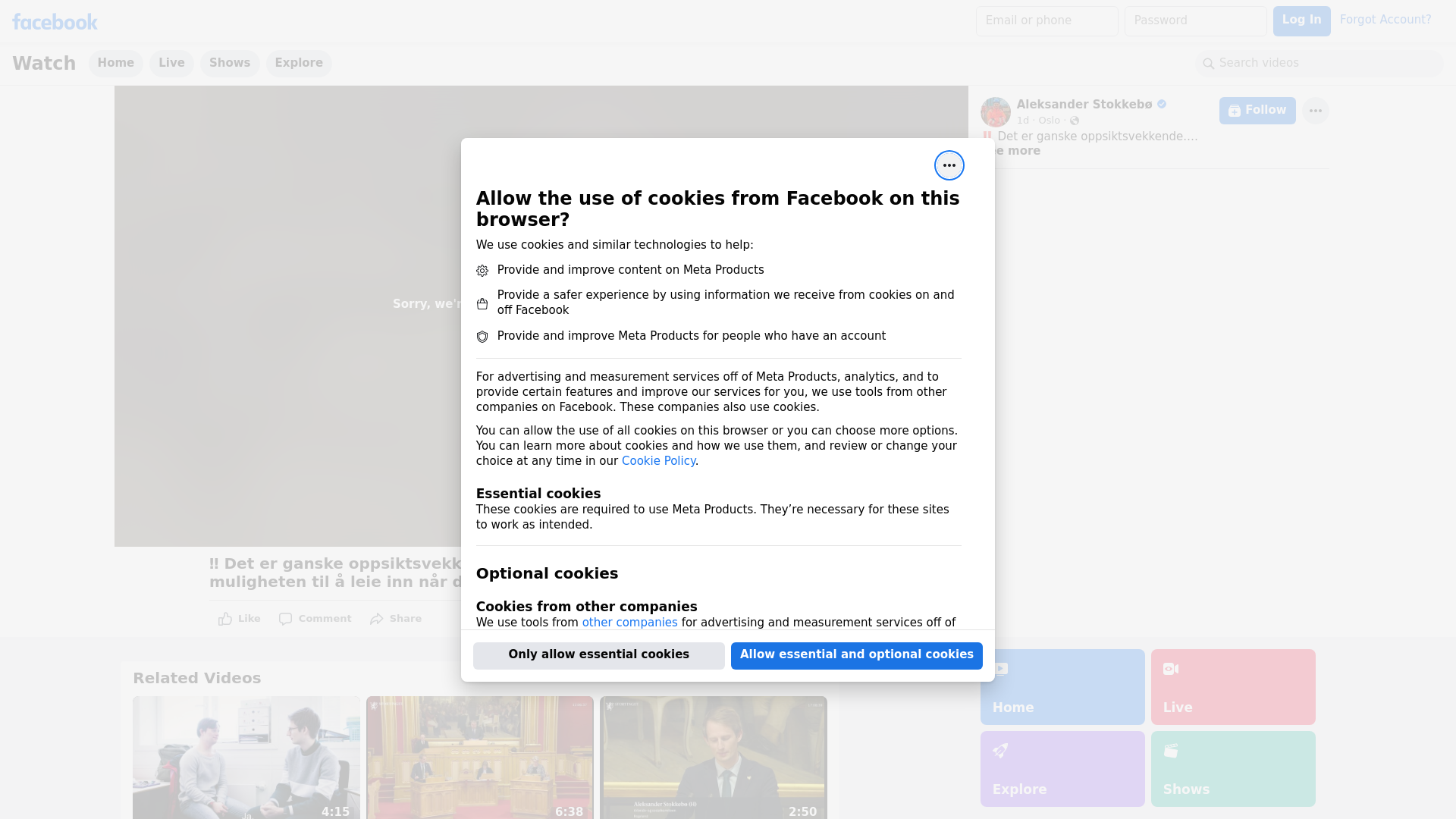The height and width of the screenshot is (819, 1456).
Task: Open Aleksander Stokkebø's profile picture
Action: [x=995, y=111]
